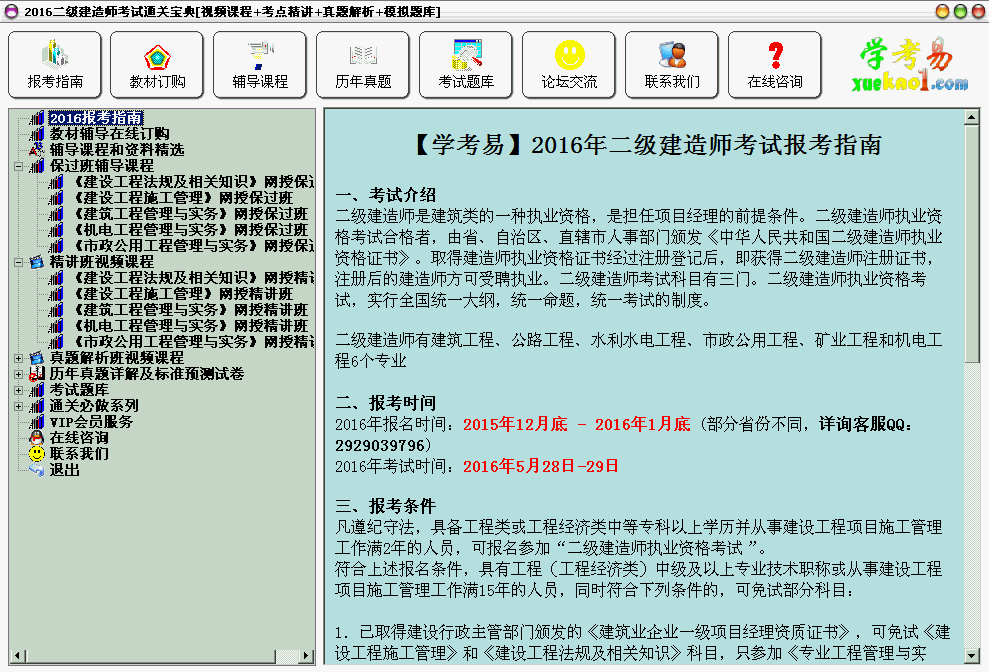
Task: Click the 报考指南 toolbar icon
Action: tap(53, 64)
